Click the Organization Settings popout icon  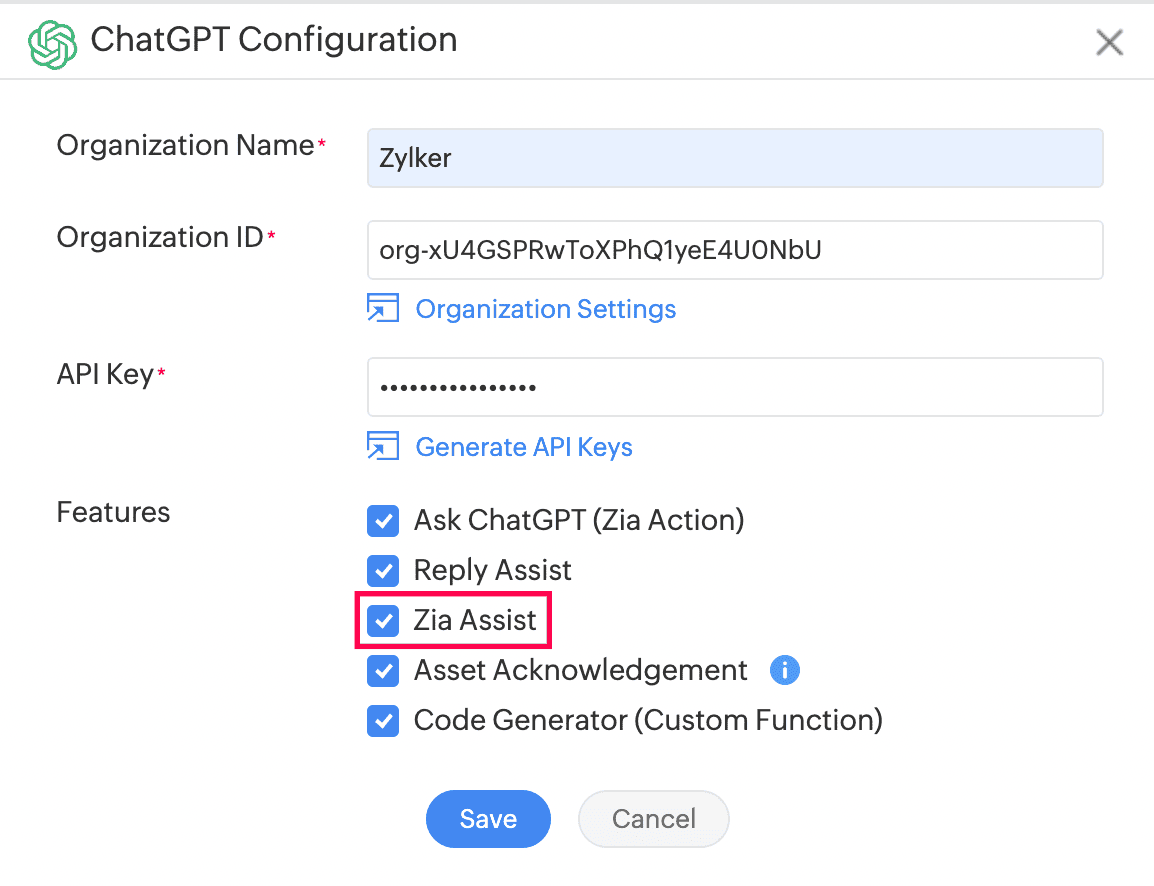pyautogui.click(x=383, y=309)
